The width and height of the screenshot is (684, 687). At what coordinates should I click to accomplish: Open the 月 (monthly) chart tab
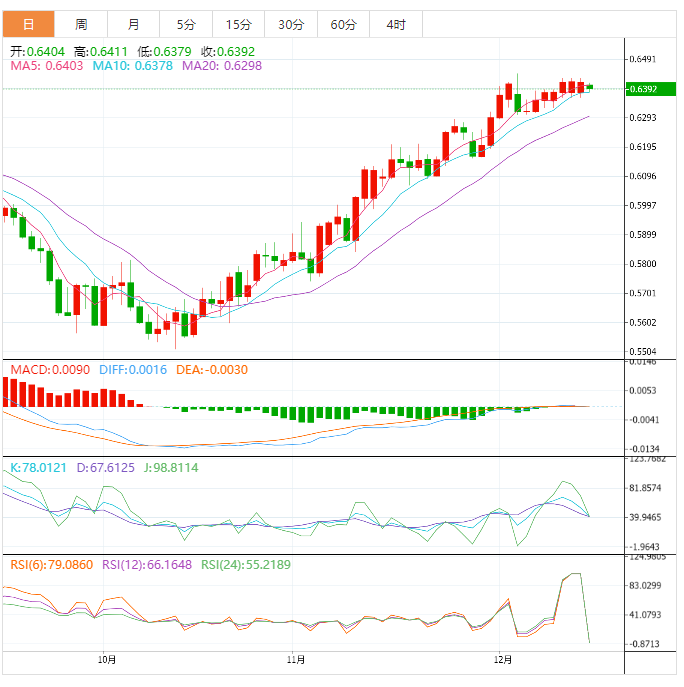tap(134, 24)
